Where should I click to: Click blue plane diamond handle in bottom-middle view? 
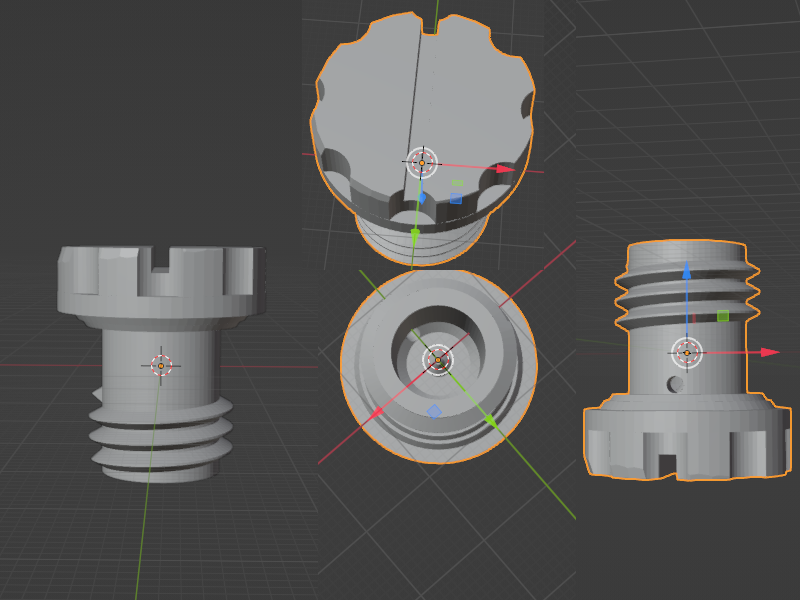tap(434, 411)
